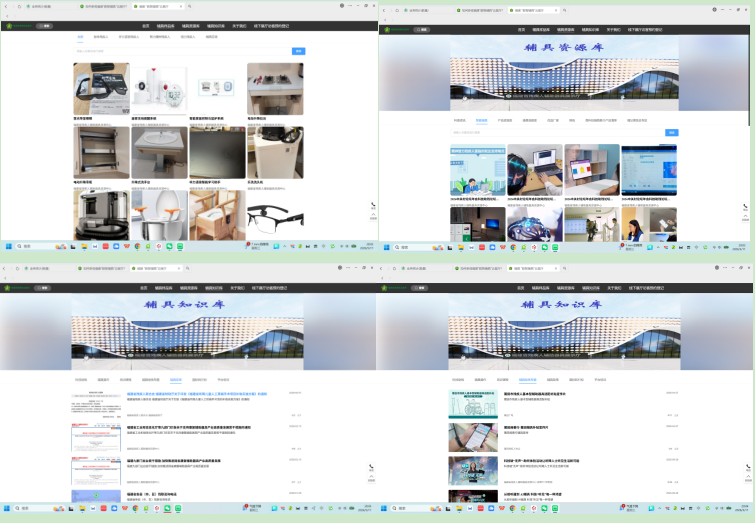Select 首页 in the product page's dark navigation bar

(x=145, y=26)
